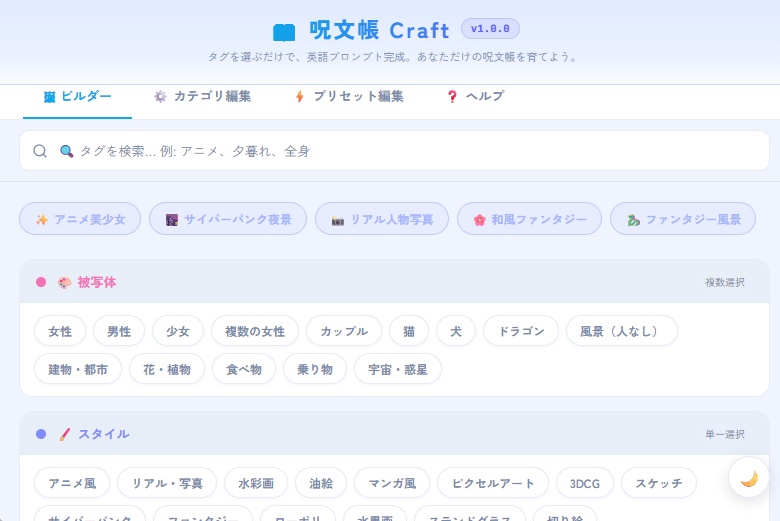Click night city icon on サイバーパンク夜景

pyautogui.click(x=172, y=219)
